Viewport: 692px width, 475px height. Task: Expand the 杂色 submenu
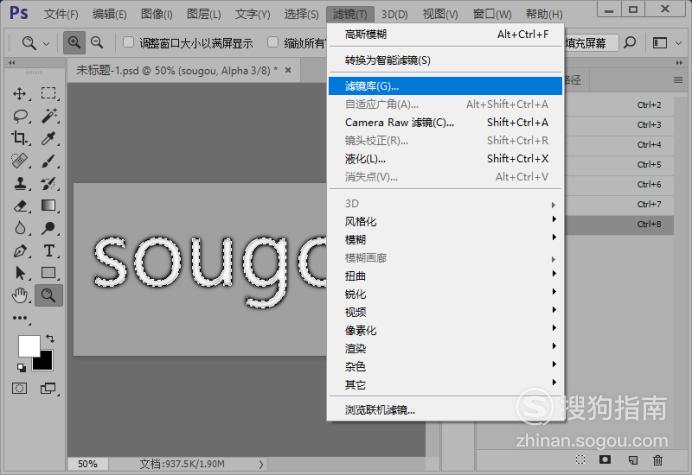tap(446, 366)
